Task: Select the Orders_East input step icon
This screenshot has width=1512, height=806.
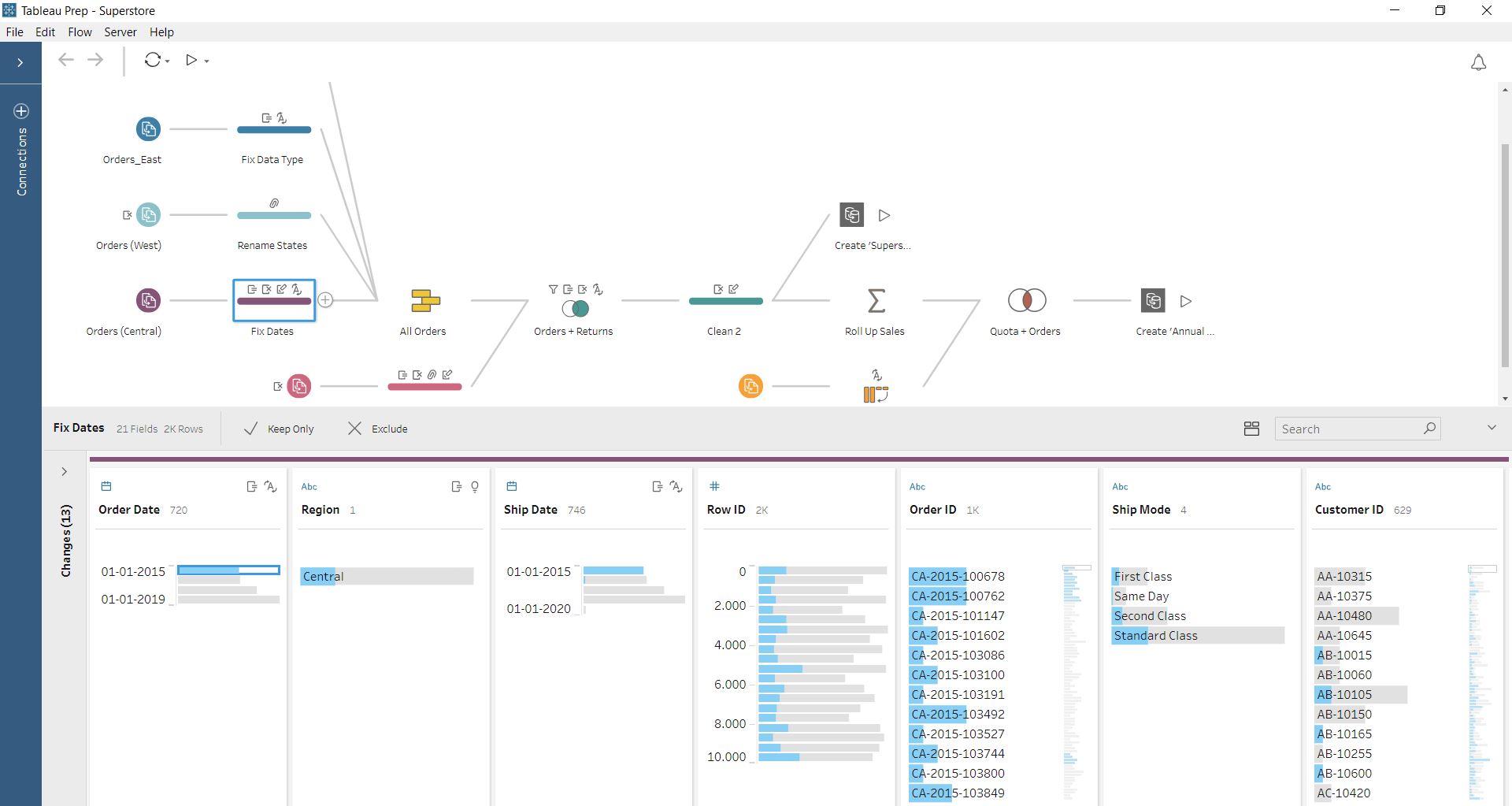Action: pyautogui.click(x=148, y=129)
